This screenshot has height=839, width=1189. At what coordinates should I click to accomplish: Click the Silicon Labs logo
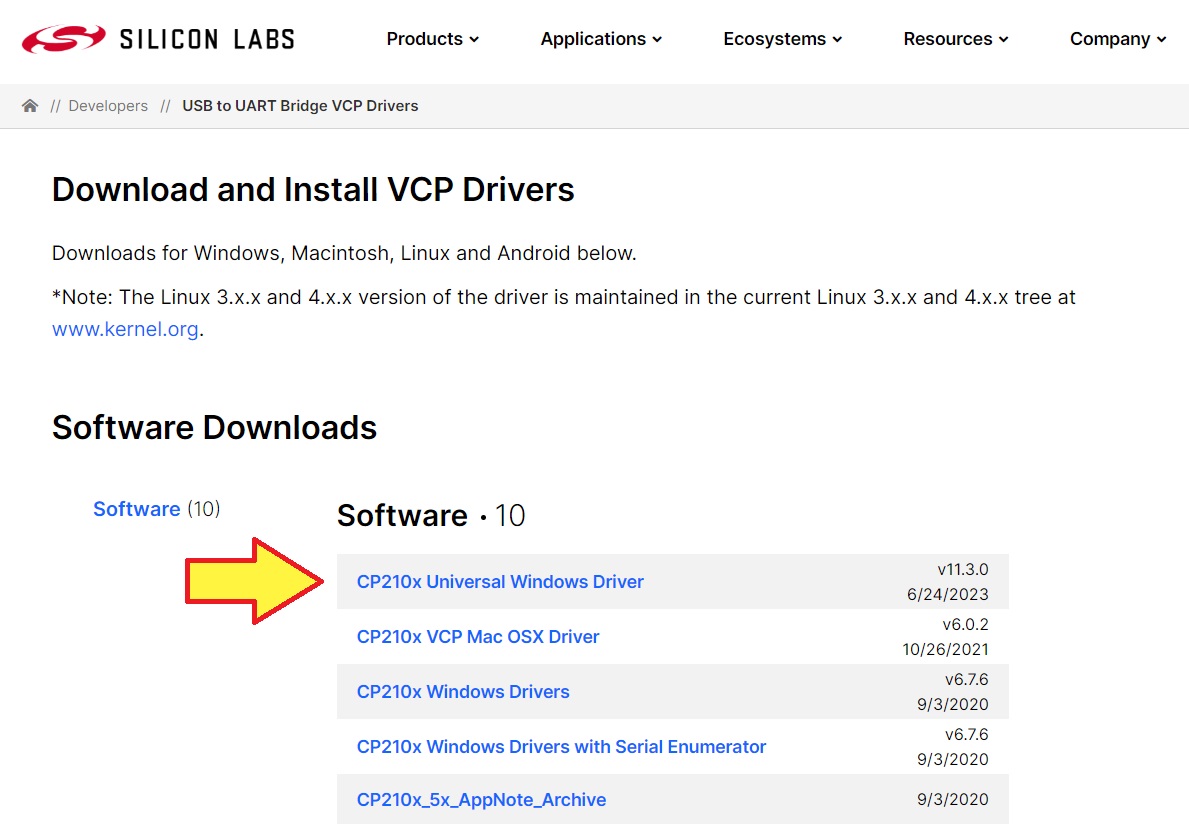[158, 40]
